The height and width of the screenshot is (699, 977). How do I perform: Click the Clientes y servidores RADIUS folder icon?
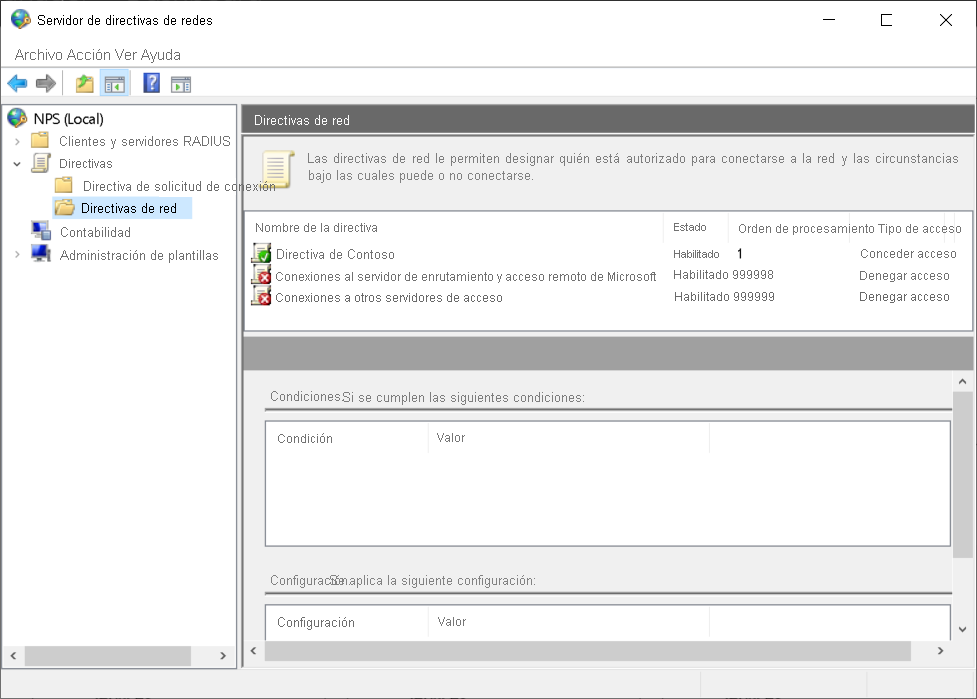point(40,140)
